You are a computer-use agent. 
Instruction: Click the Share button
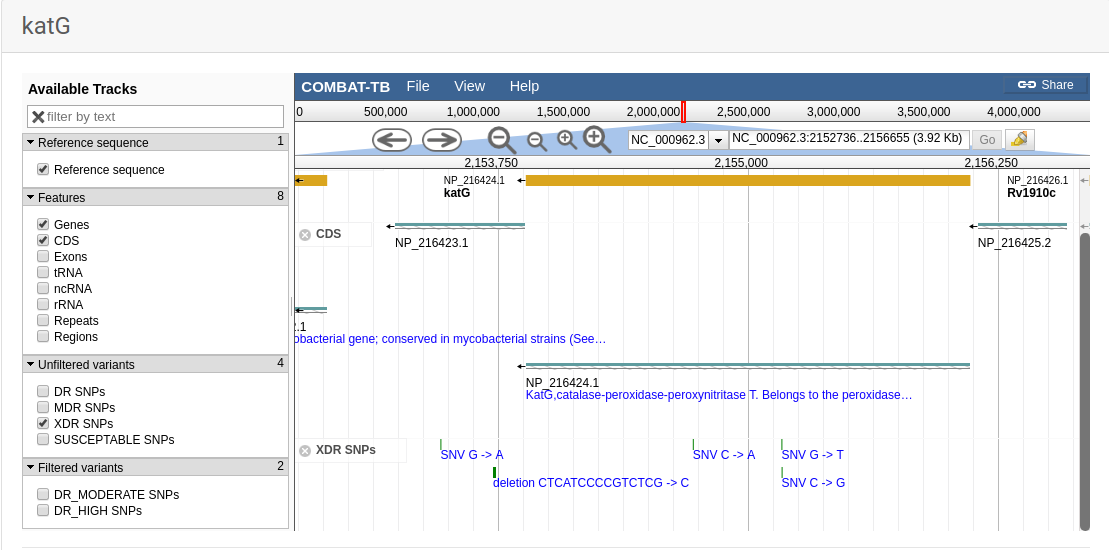point(1045,85)
